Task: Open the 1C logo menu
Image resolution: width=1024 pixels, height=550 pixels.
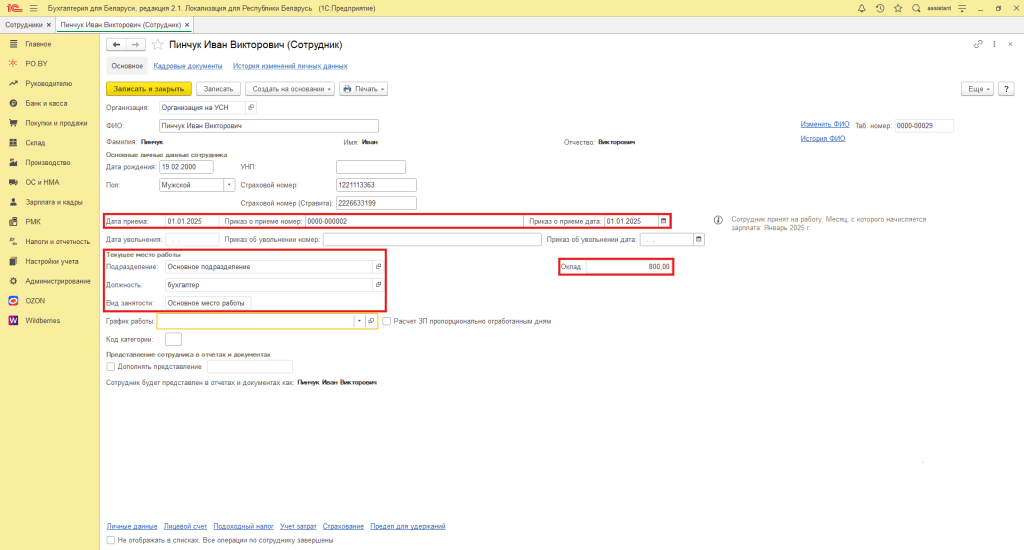Action: [14, 8]
